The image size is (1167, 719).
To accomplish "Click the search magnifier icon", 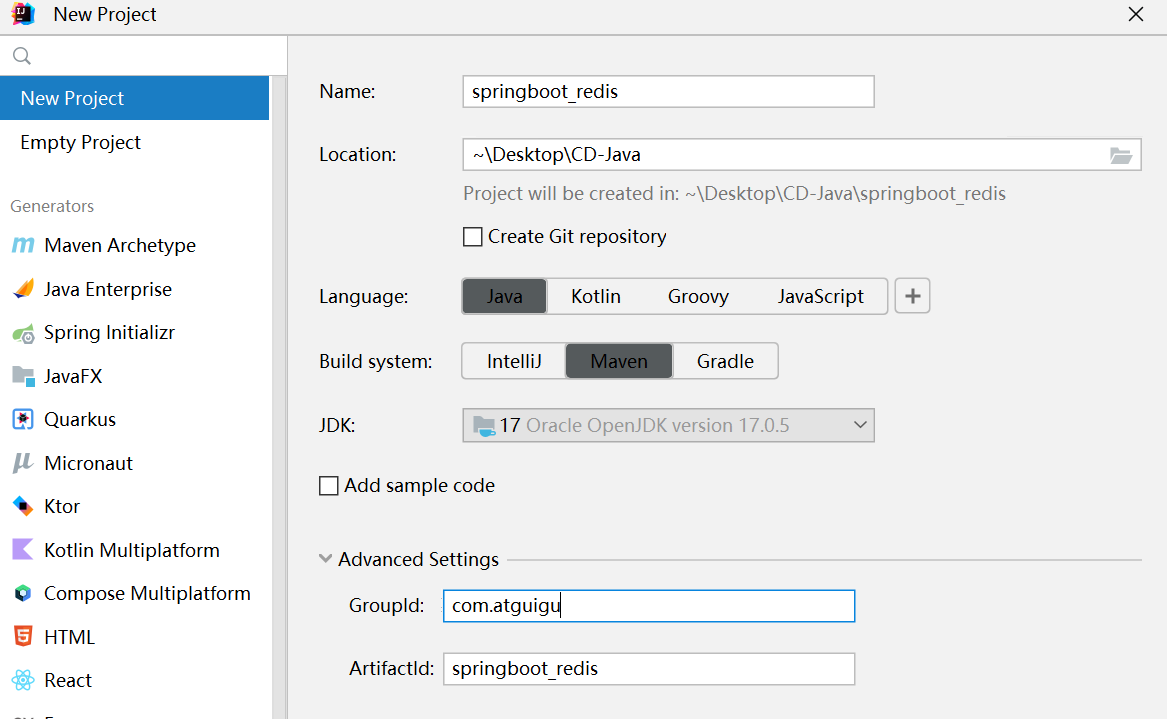I will click(x=22, y=56).
